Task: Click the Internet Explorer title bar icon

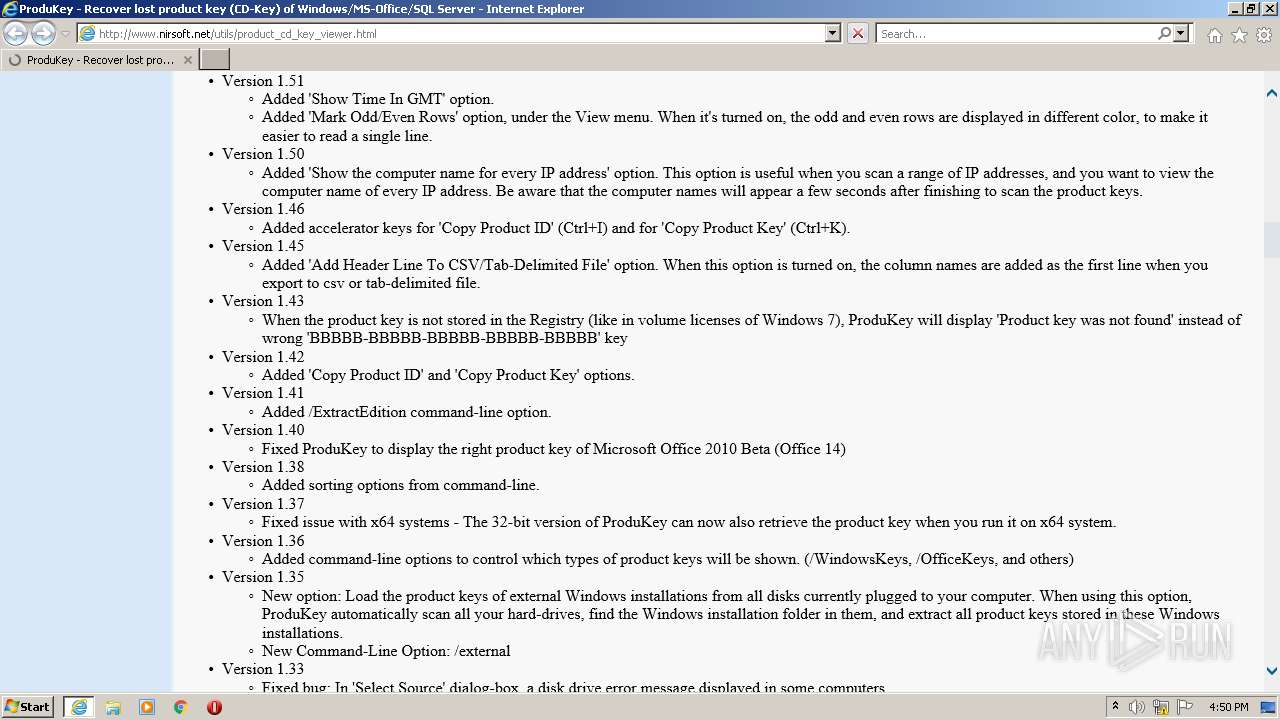Action: [x=10, y=9]
